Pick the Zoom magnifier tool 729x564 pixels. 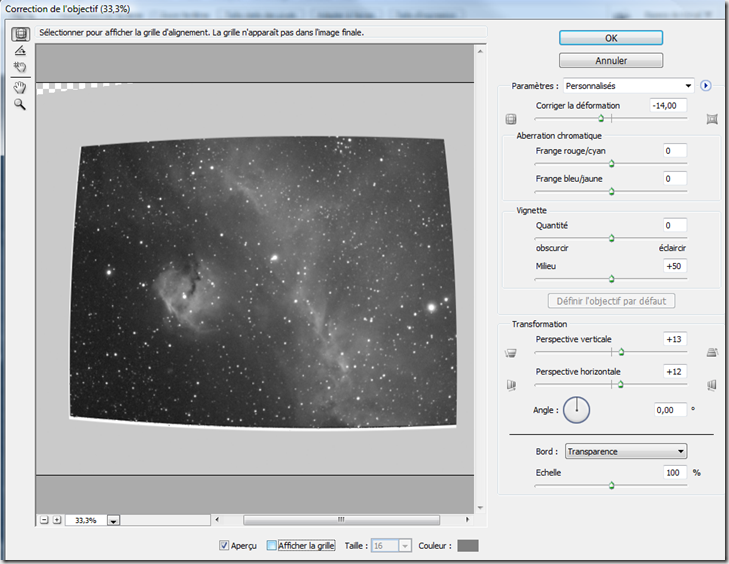point(19,104)
